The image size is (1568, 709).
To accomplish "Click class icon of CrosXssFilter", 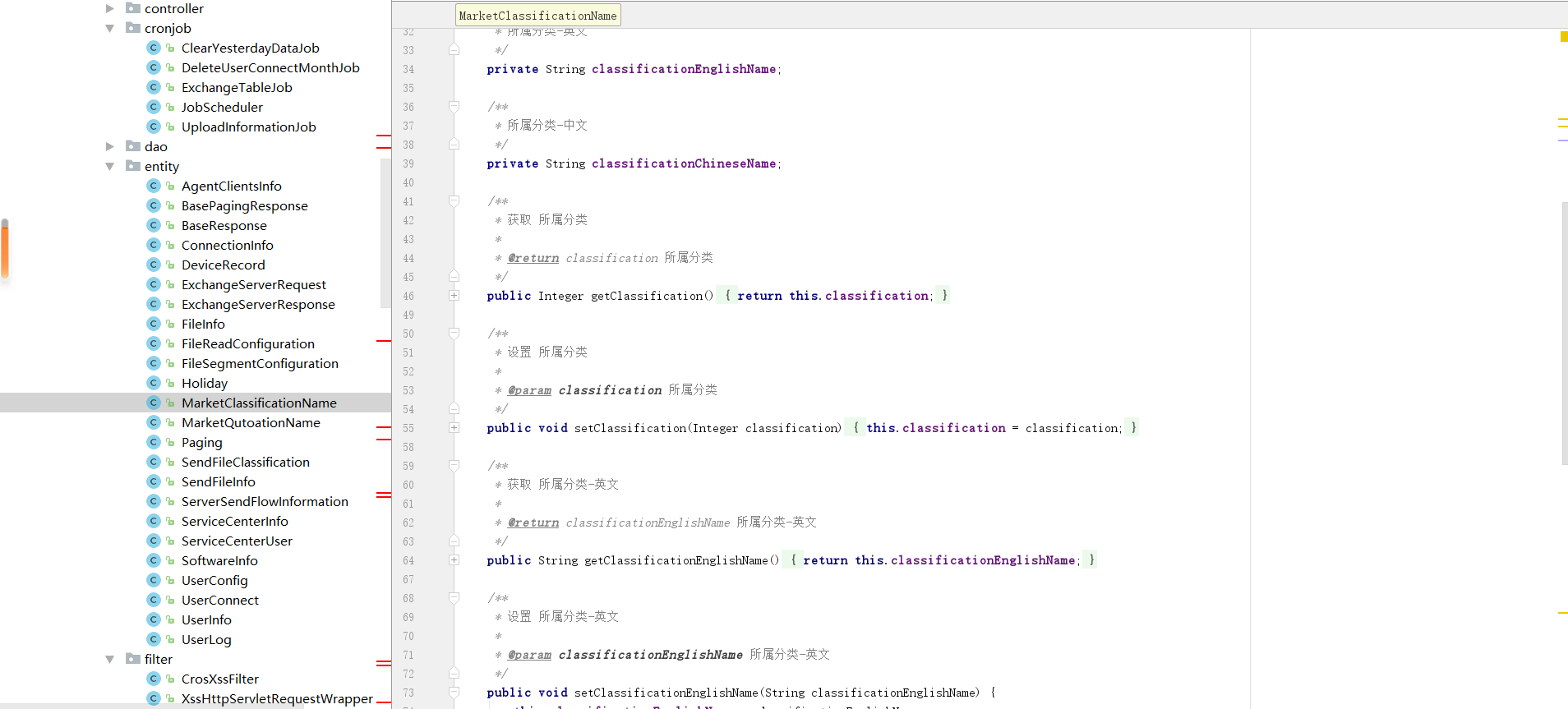I will [x=154, y=679].
